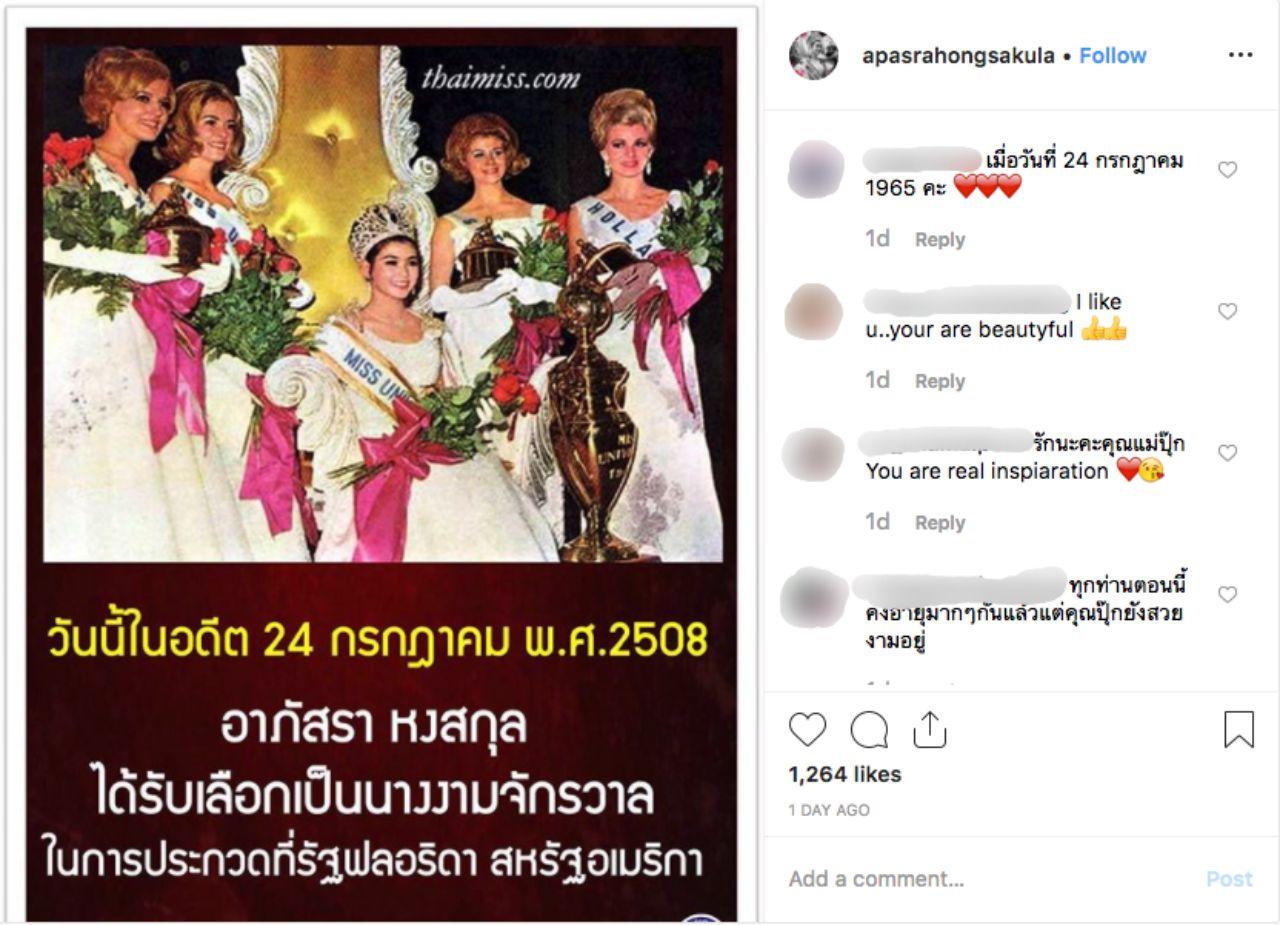Reply to the 24 กรกฎาคม 1965 comment

click(x=940, y=240)
